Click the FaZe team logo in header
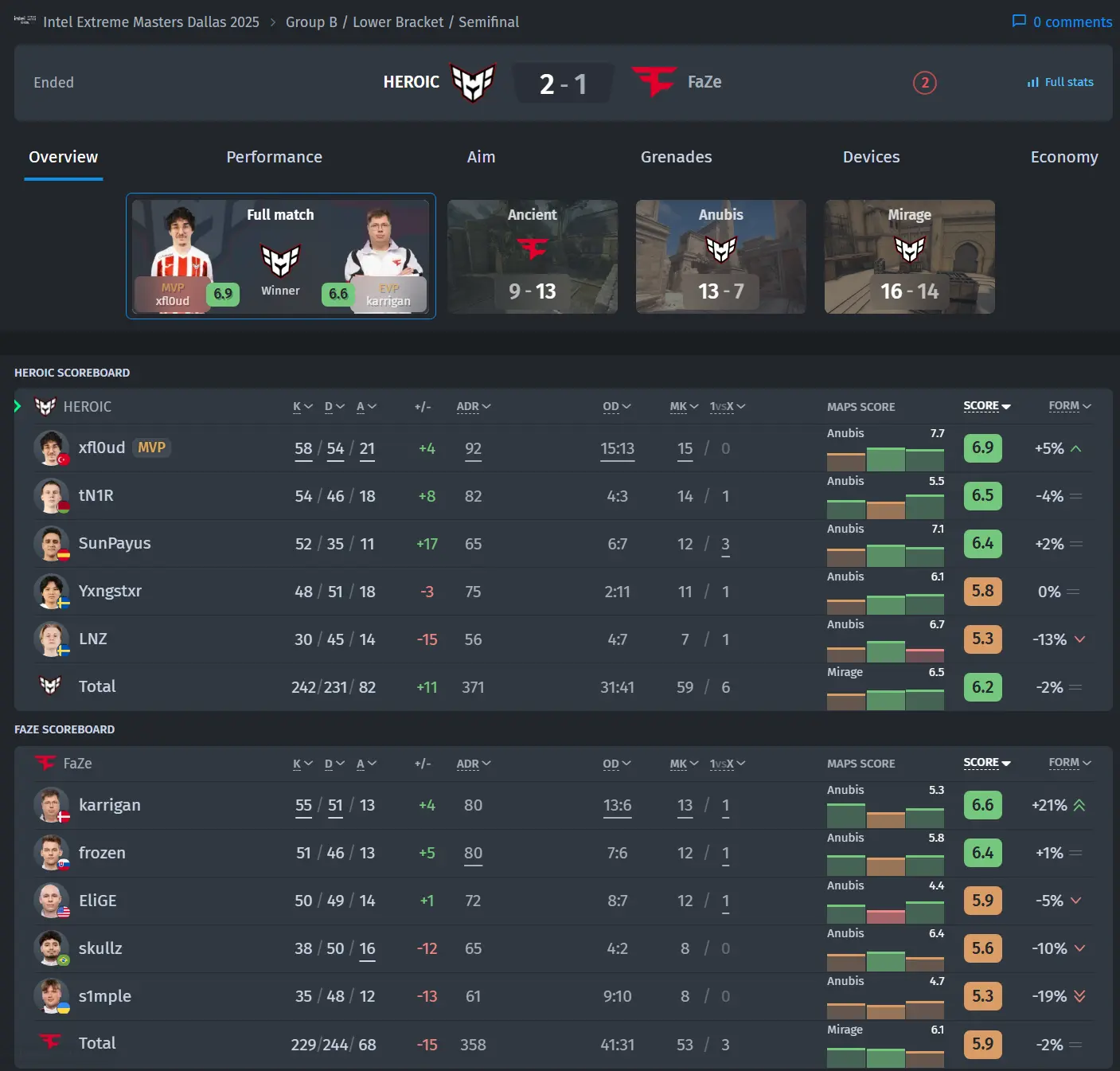This screenshot has height=1071, width=1120. point(654,82)
